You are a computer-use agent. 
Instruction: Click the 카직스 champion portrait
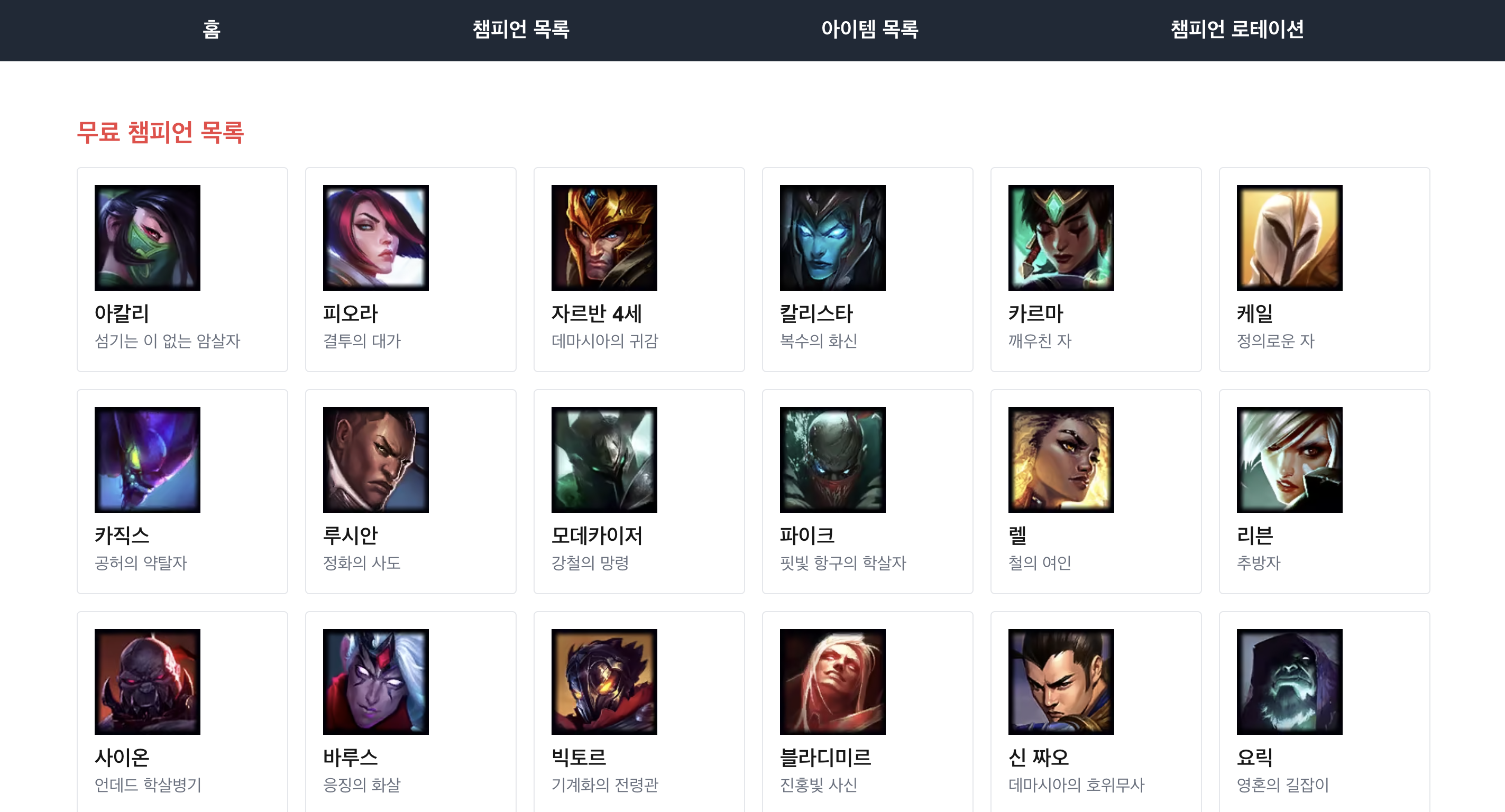(x=147, y=460)
